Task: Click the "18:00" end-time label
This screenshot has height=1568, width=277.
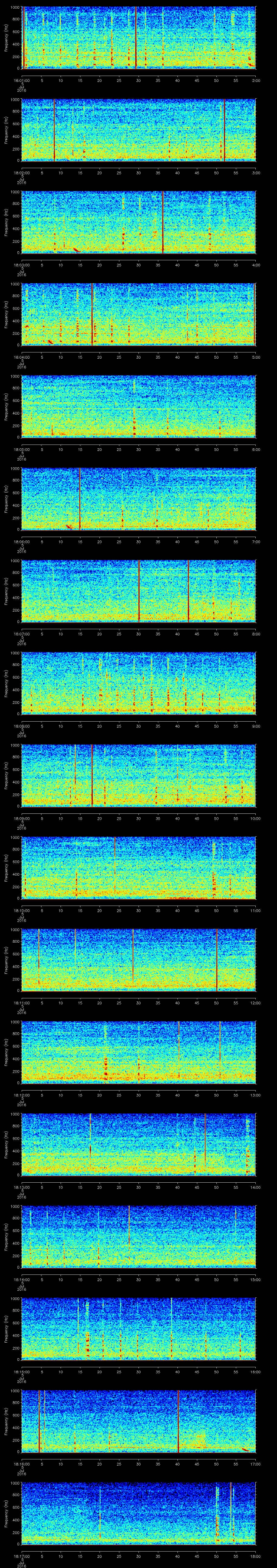Action: 255,1556
